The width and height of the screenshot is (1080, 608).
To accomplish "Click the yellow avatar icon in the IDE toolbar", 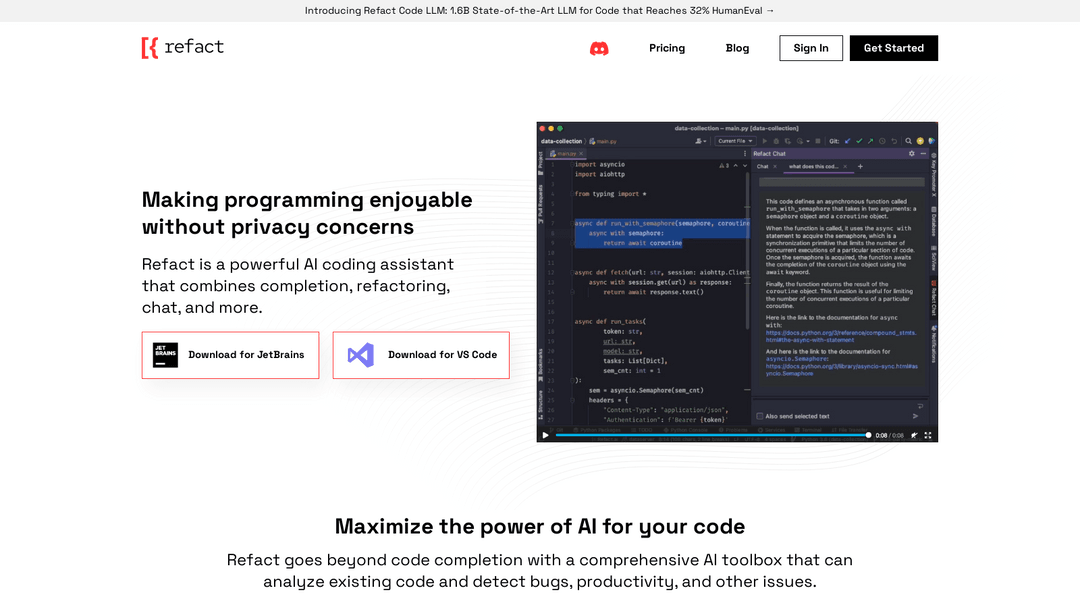I will 920,141.
